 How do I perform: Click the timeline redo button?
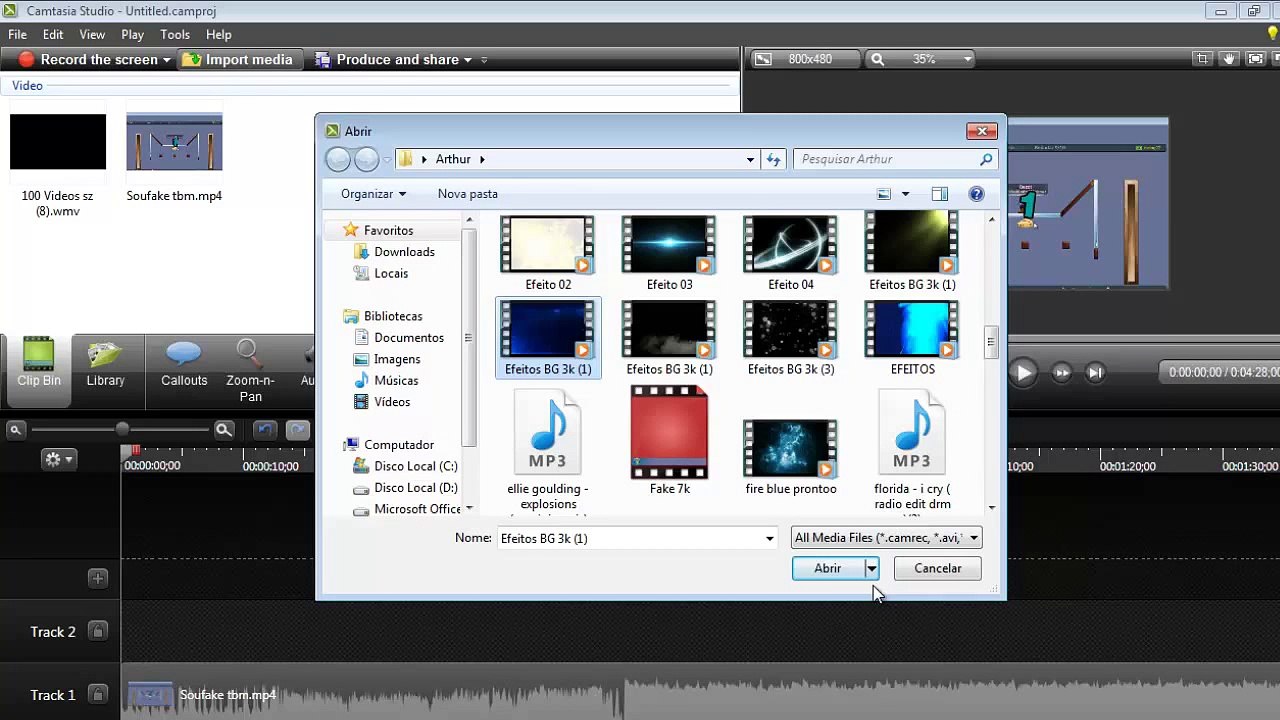click(x=298, y=430)
